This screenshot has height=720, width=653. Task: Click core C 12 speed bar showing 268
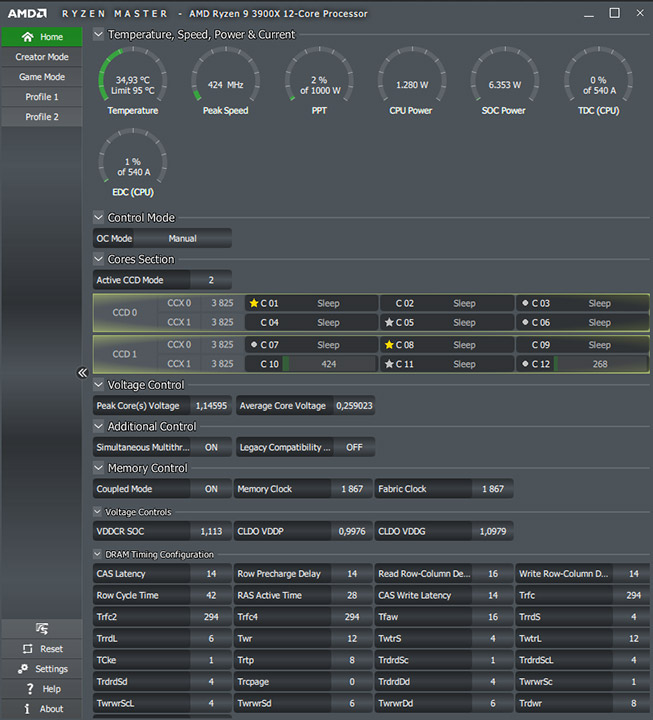click(600, 364)
